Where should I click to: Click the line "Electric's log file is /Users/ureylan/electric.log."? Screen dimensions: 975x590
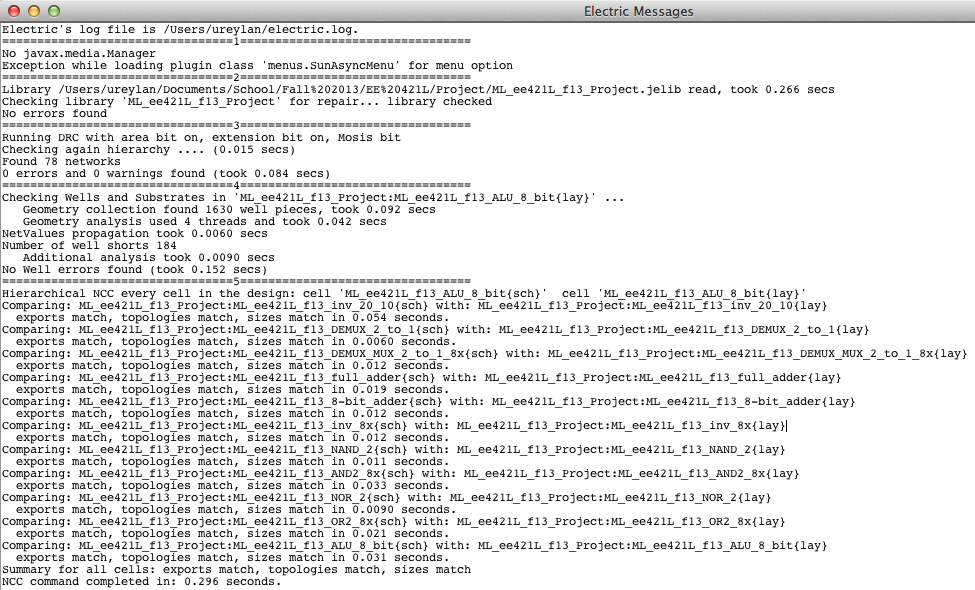[x=180, y=29]
